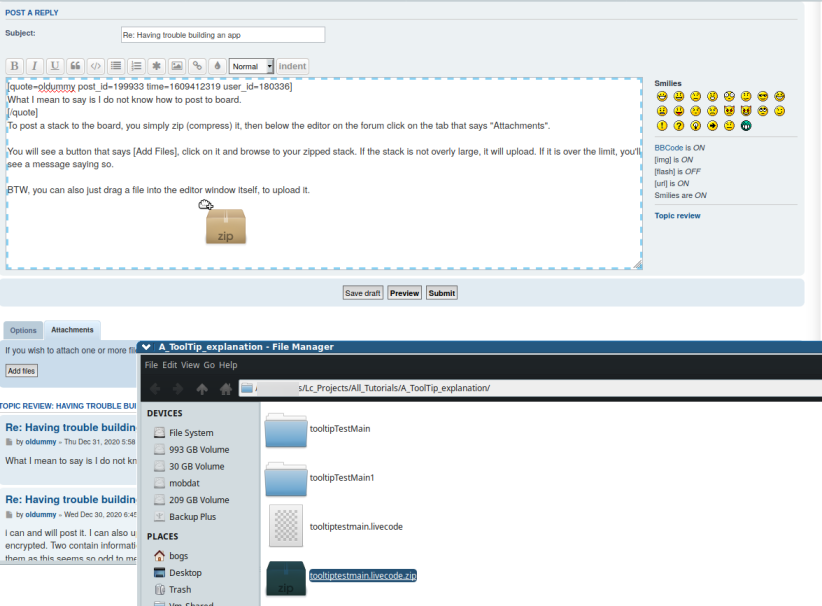Underline text with the U toolbar button

[x=55, y=66]
